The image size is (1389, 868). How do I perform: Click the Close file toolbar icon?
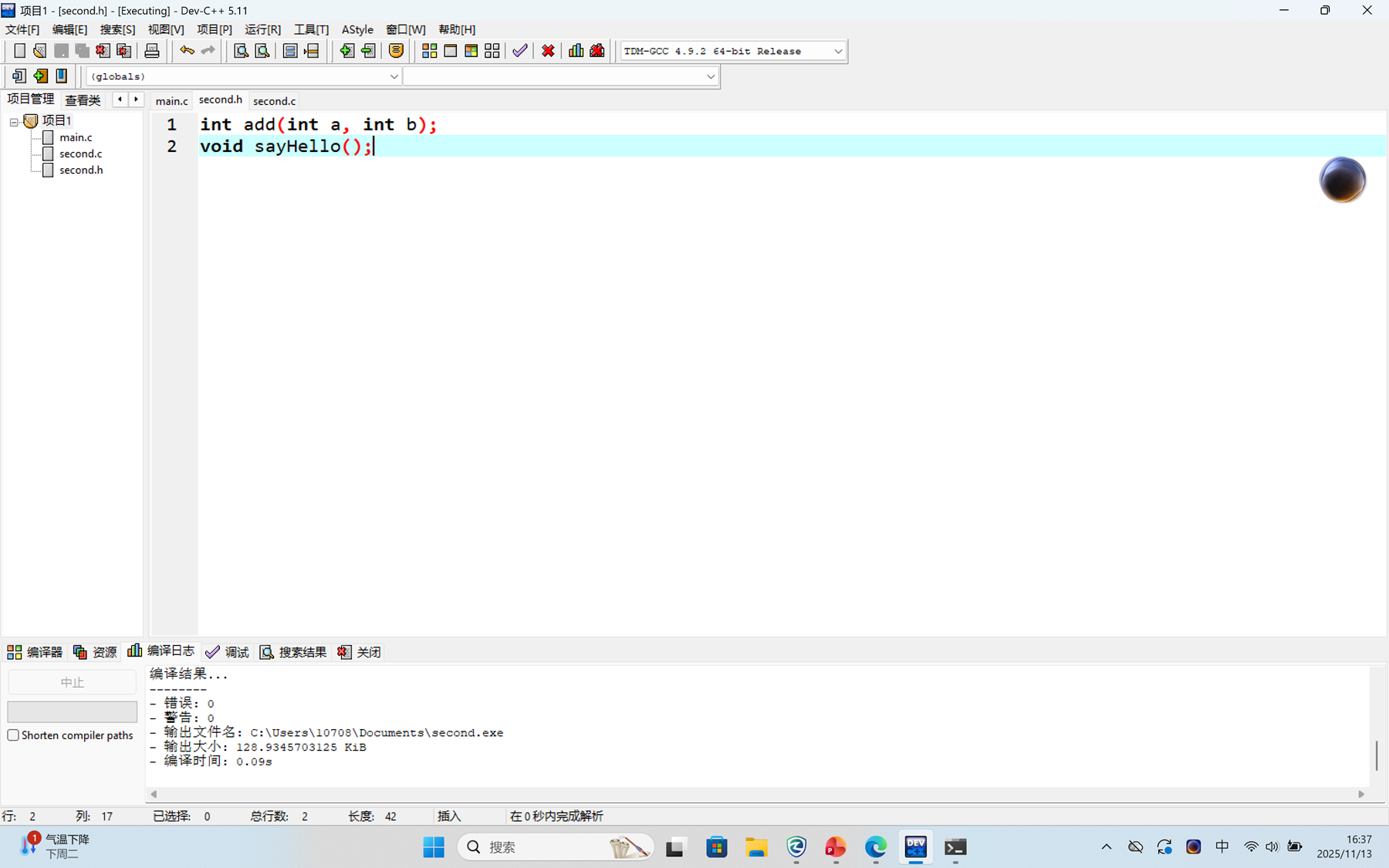[x=103, y=51]
